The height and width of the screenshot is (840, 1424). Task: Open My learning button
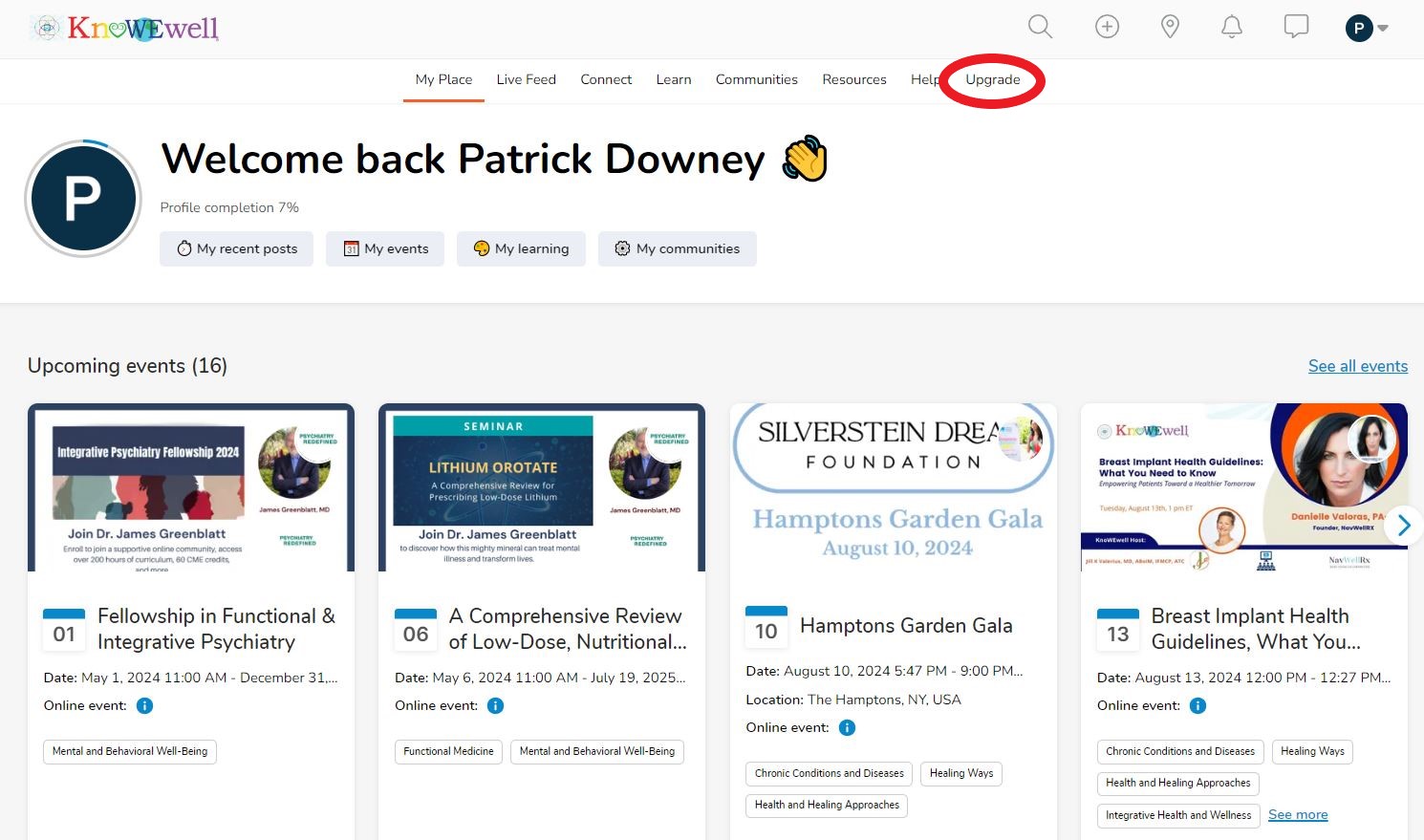click(x=521, y=248)
